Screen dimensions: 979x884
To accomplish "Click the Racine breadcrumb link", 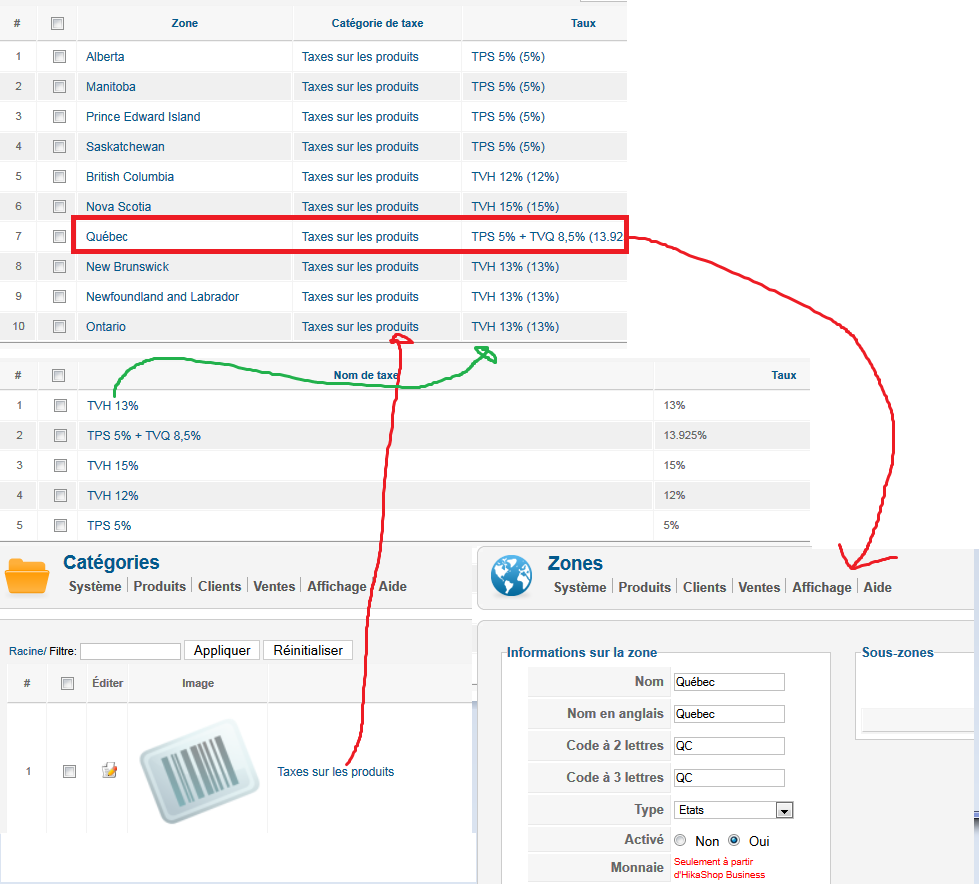I will pyautogui.click(x=26, y=651).
